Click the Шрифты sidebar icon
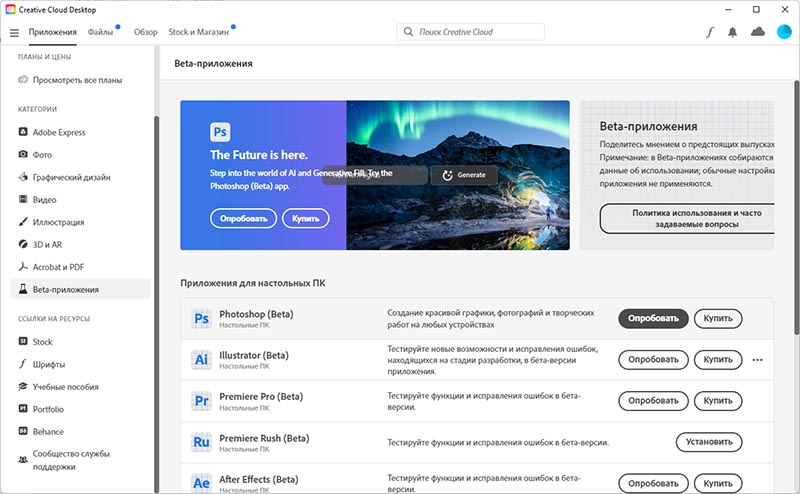This screenshot has height=494, width=800. [x=23, y=364]
